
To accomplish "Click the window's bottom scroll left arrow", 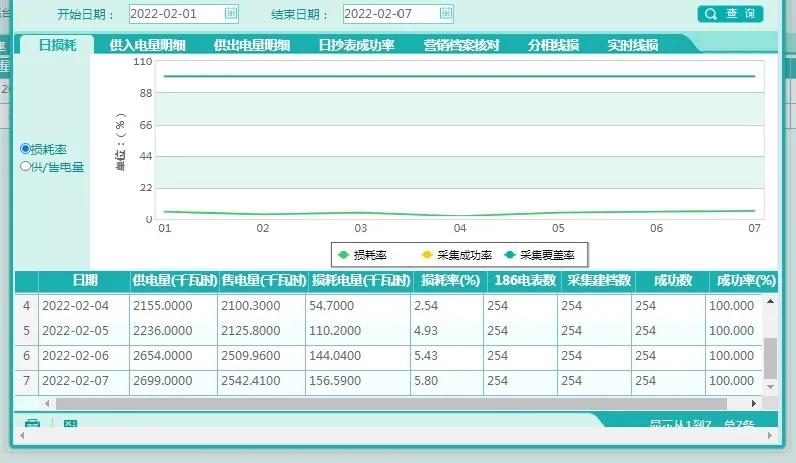I will tap(21, 436).
